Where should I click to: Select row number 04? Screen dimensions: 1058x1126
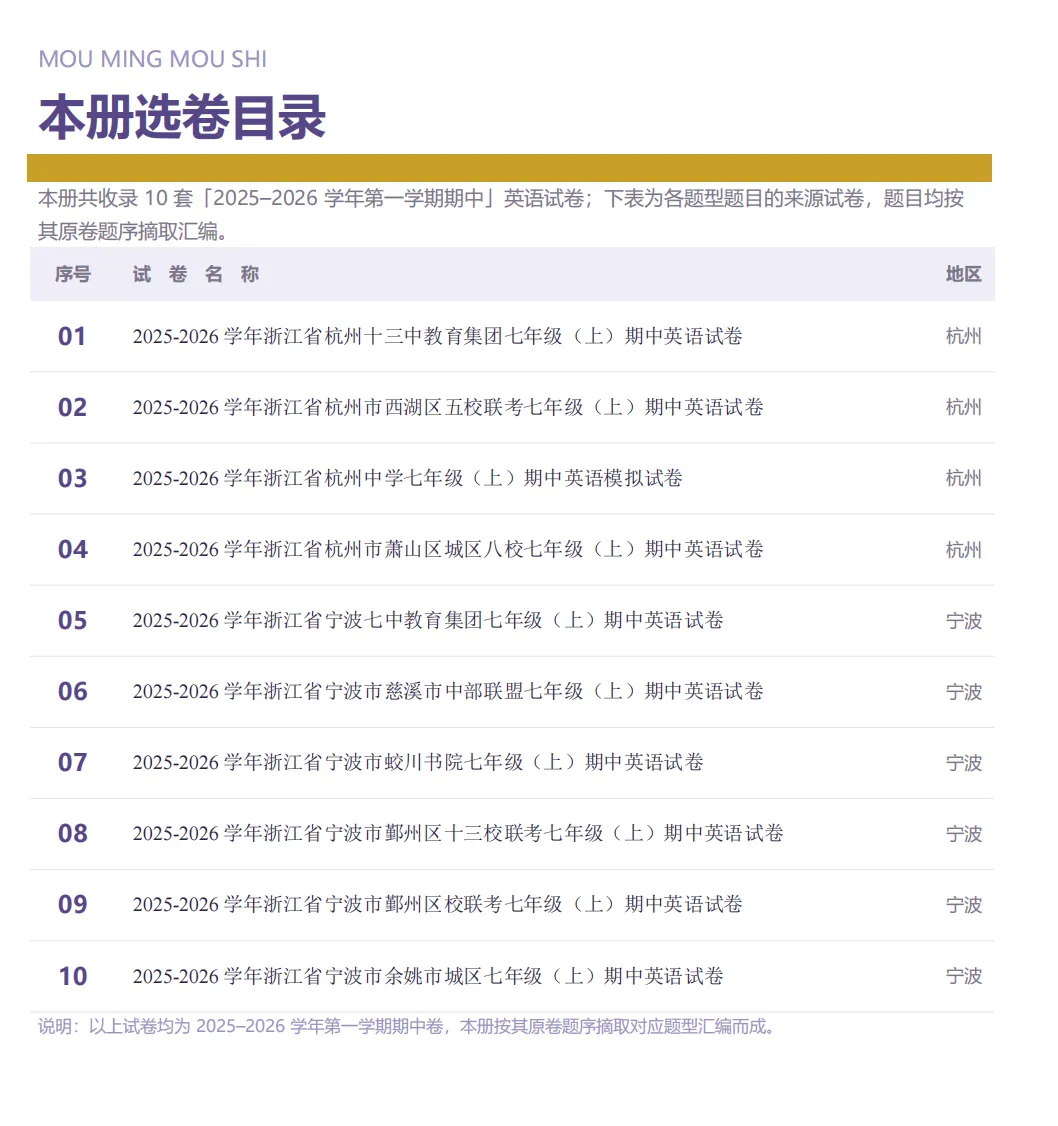pos(72,549)
